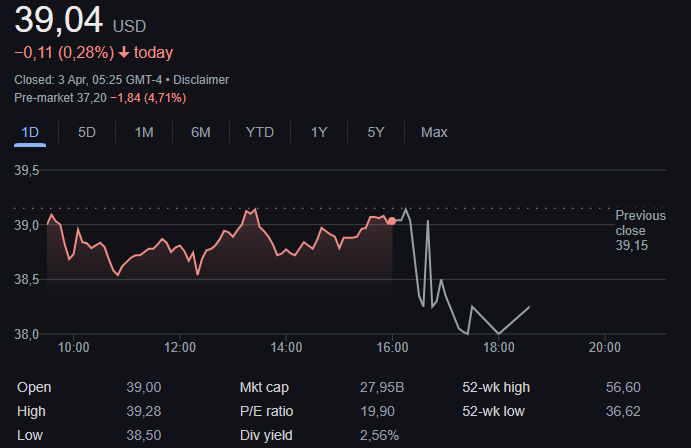Click the 38,5 price axis label
The image size is (691, 448).
click(x=26, y=280)
